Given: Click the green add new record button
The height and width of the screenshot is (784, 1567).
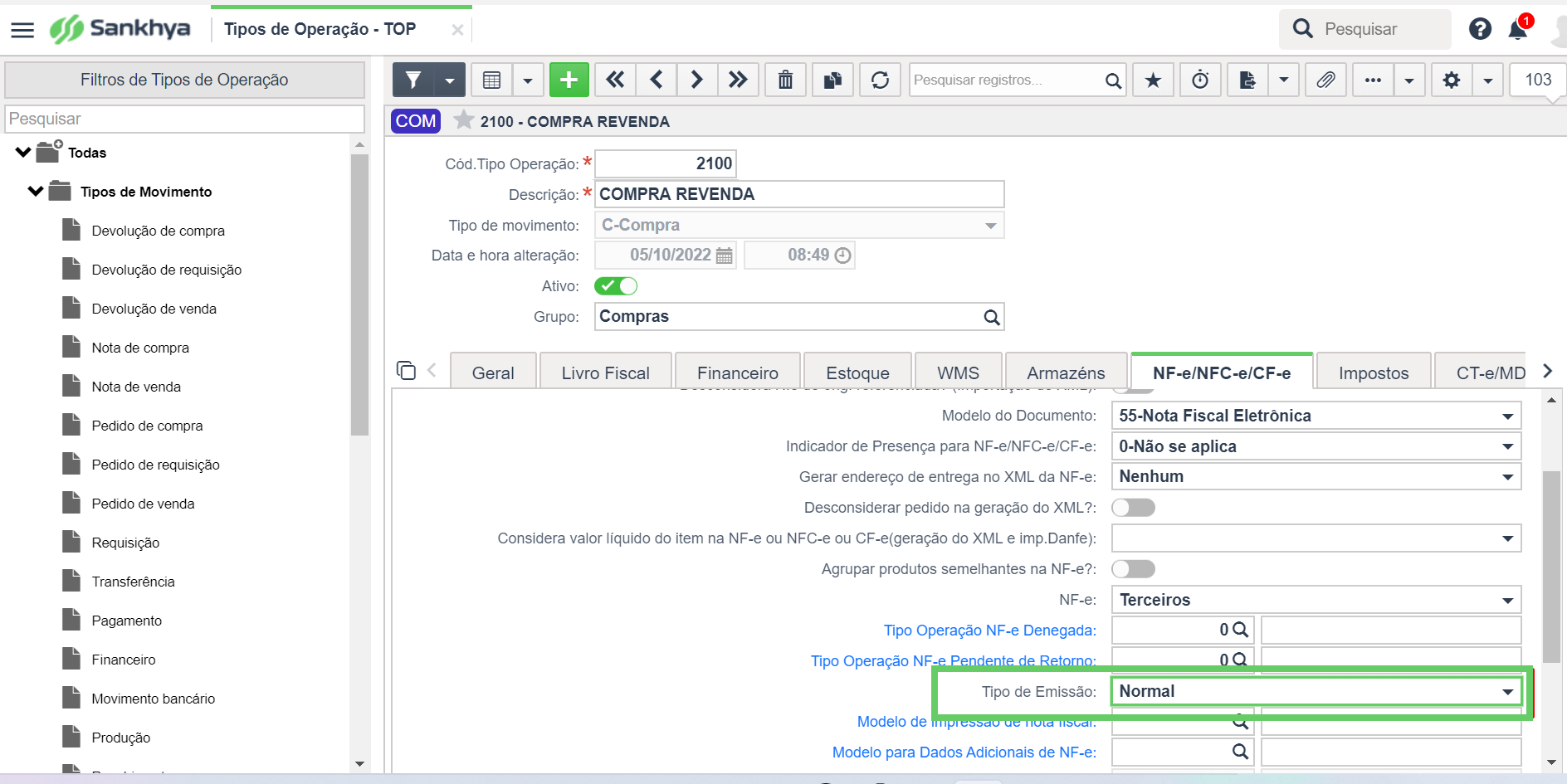Looking at the screenshot, I should pyautogui.click(x=569, y=80).
